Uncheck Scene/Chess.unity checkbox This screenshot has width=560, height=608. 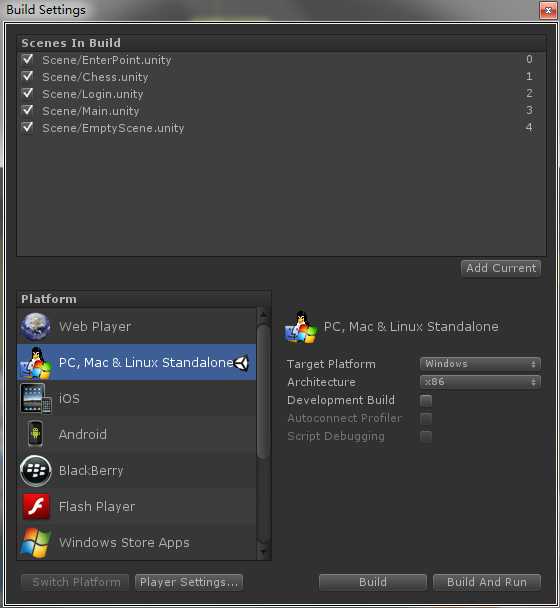point(28,76)
